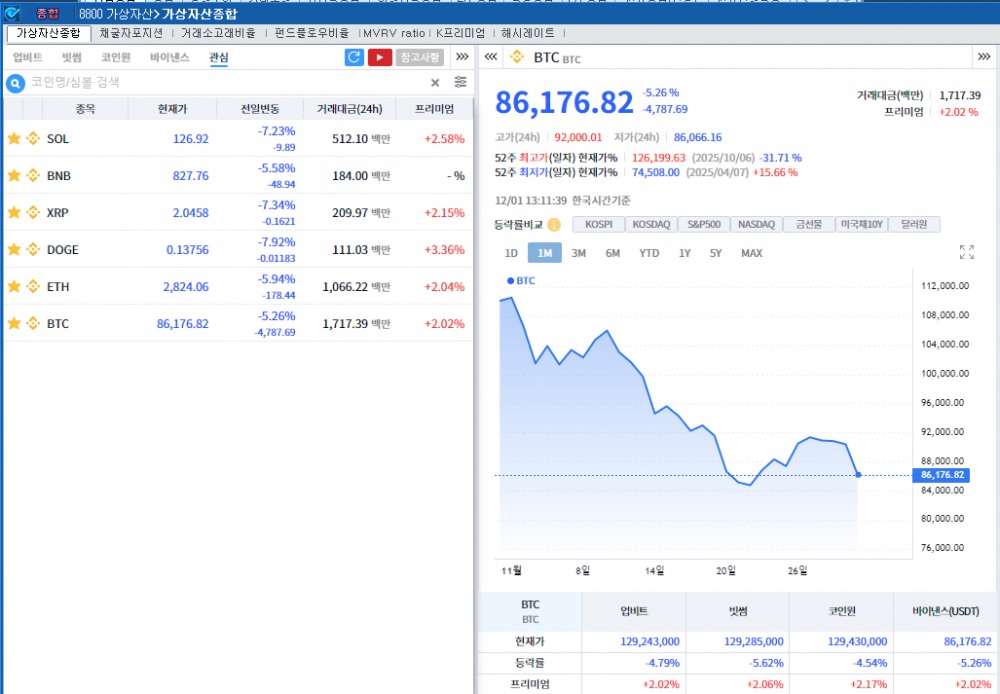Select the 1D timeframe button
This screenshot has width=1000, height=694.
pyautogui.click(x=511, y=254)
